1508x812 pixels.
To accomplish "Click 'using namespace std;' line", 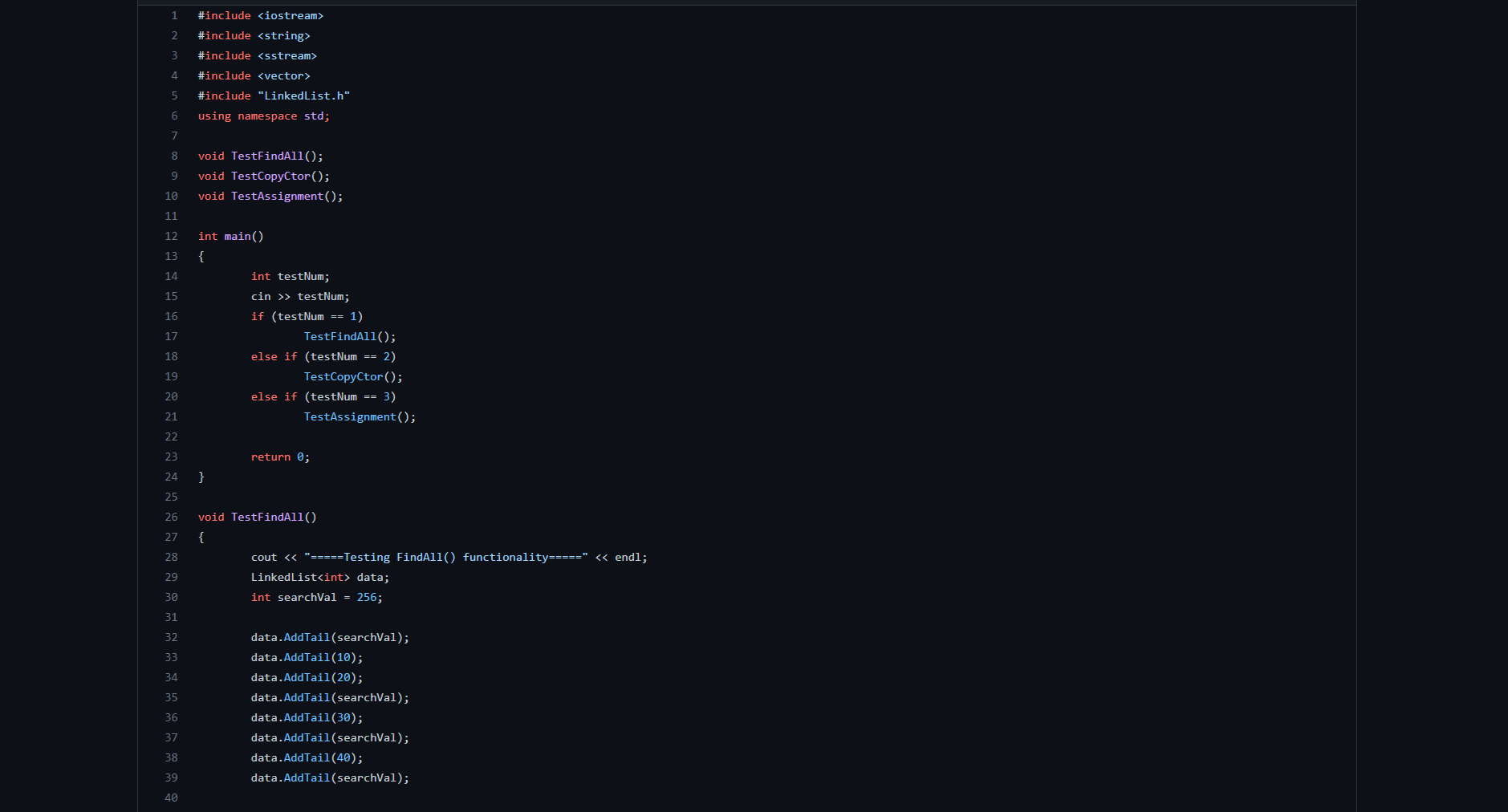I will point(264,116).
